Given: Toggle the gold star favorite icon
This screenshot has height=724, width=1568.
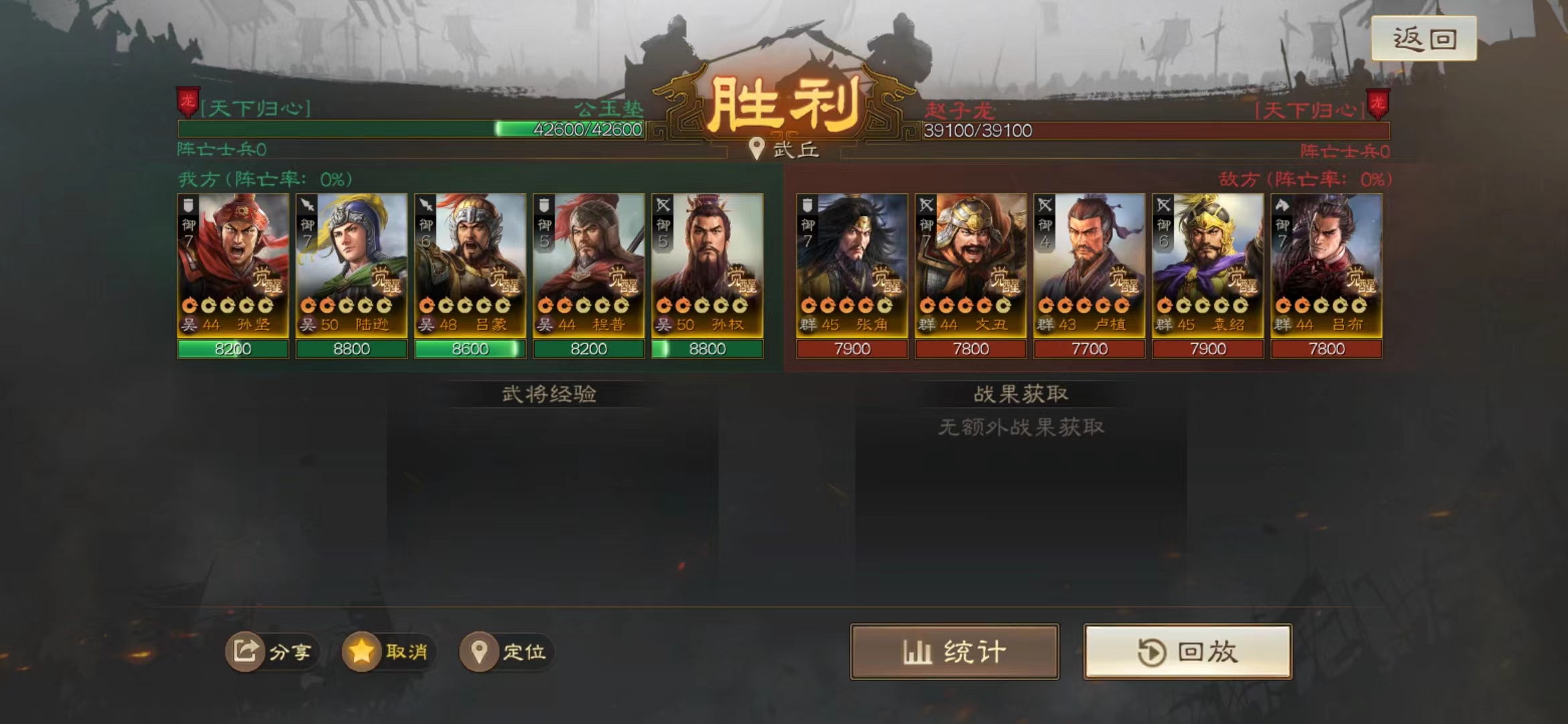Looking at the screenshot, I should (361, 651).
